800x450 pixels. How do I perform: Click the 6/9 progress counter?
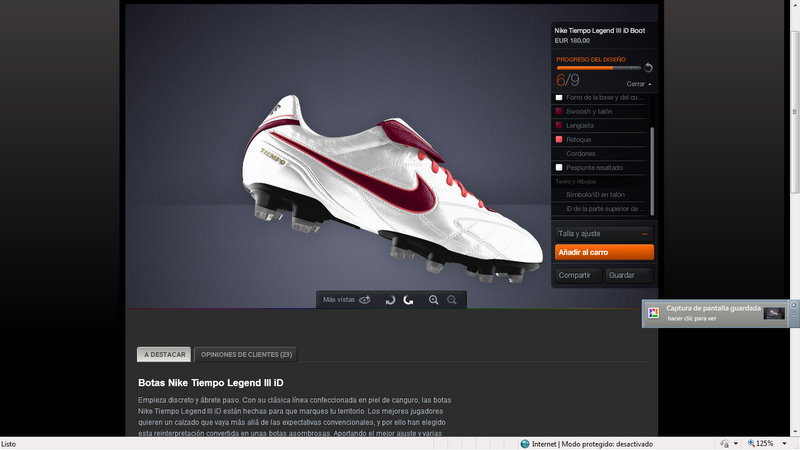point(568,80)
